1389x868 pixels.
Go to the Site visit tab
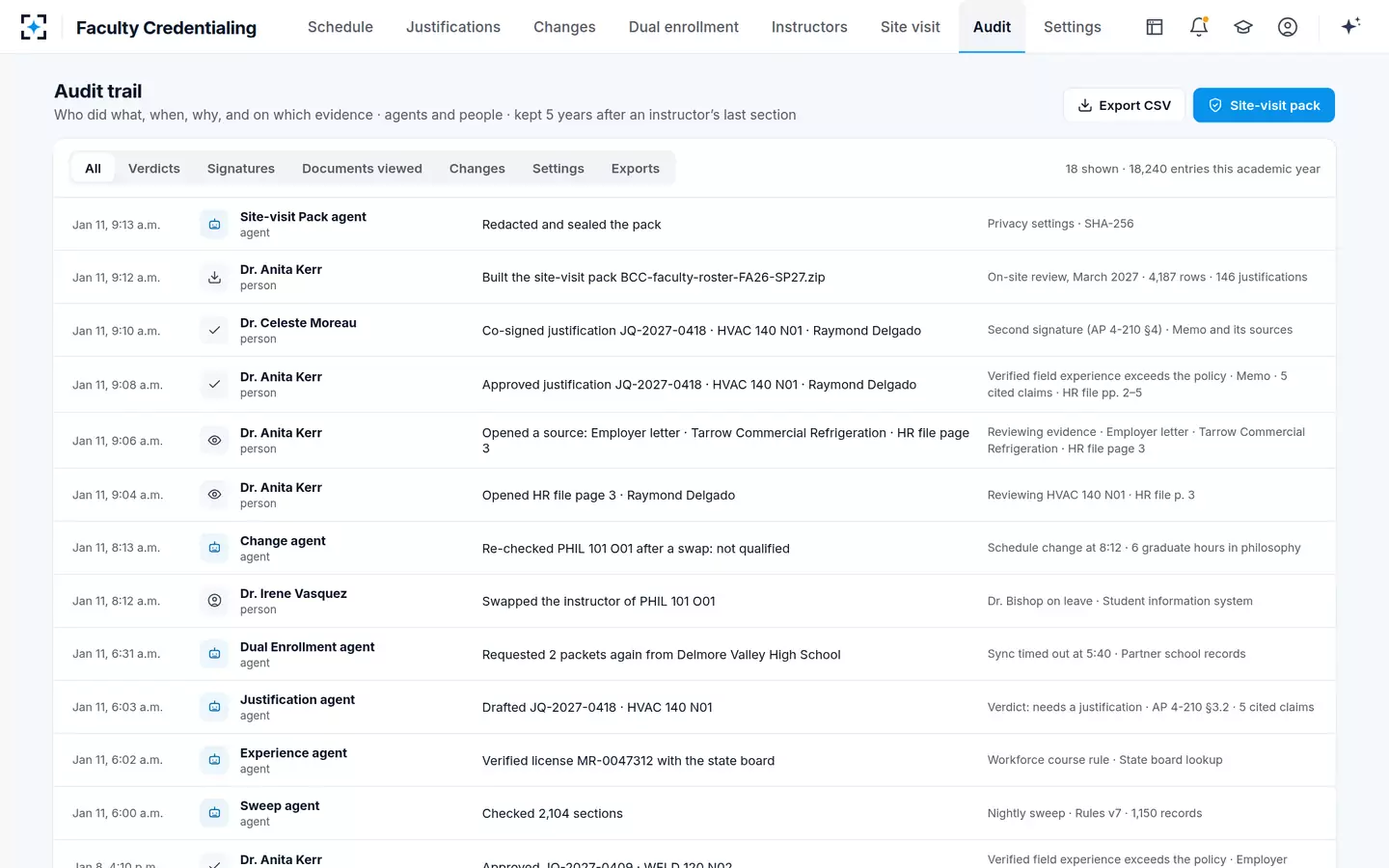click(x=911, y=27)
